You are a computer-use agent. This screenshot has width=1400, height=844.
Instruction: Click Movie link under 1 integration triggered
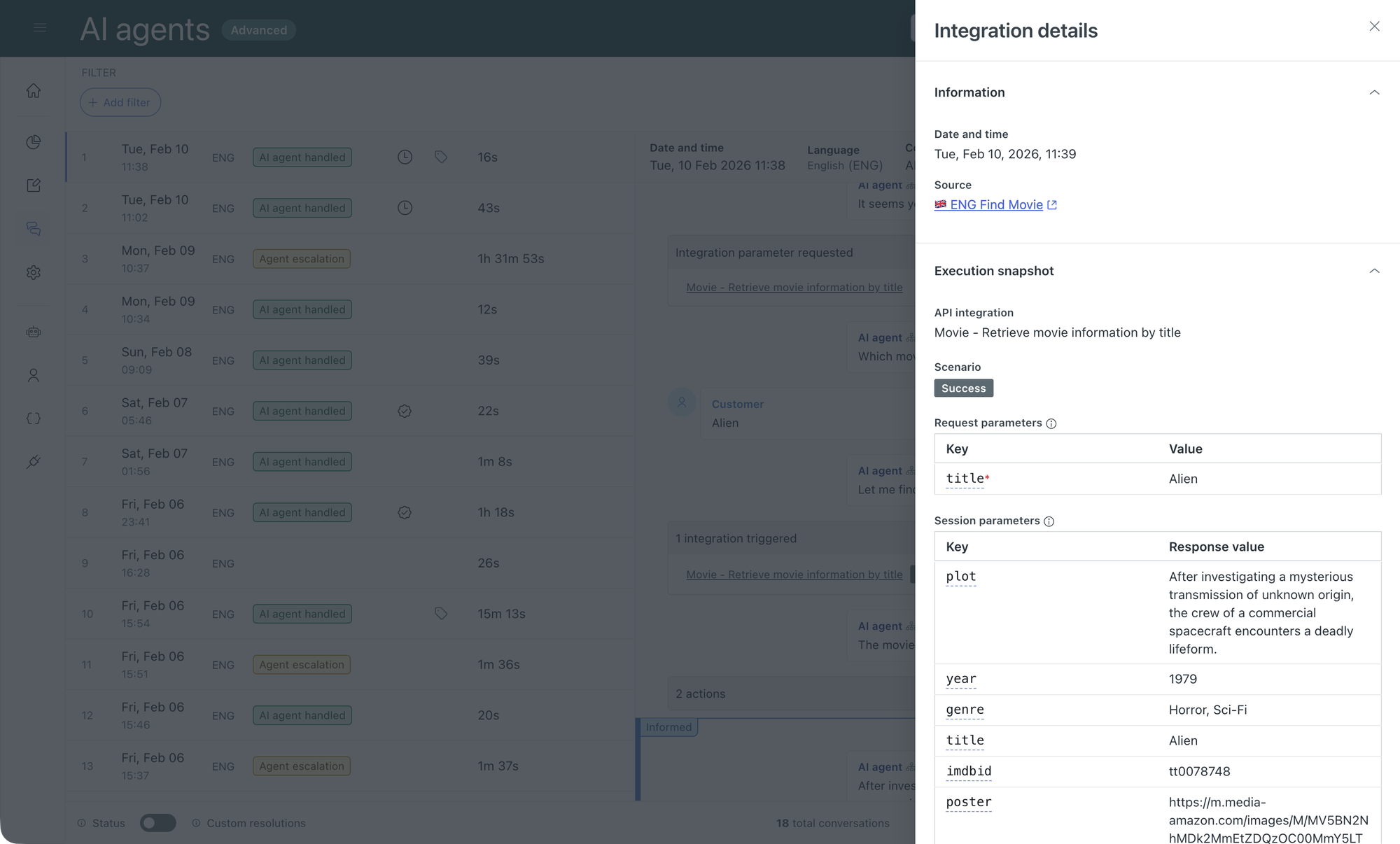pyautogui.click(x=794, y=575)
